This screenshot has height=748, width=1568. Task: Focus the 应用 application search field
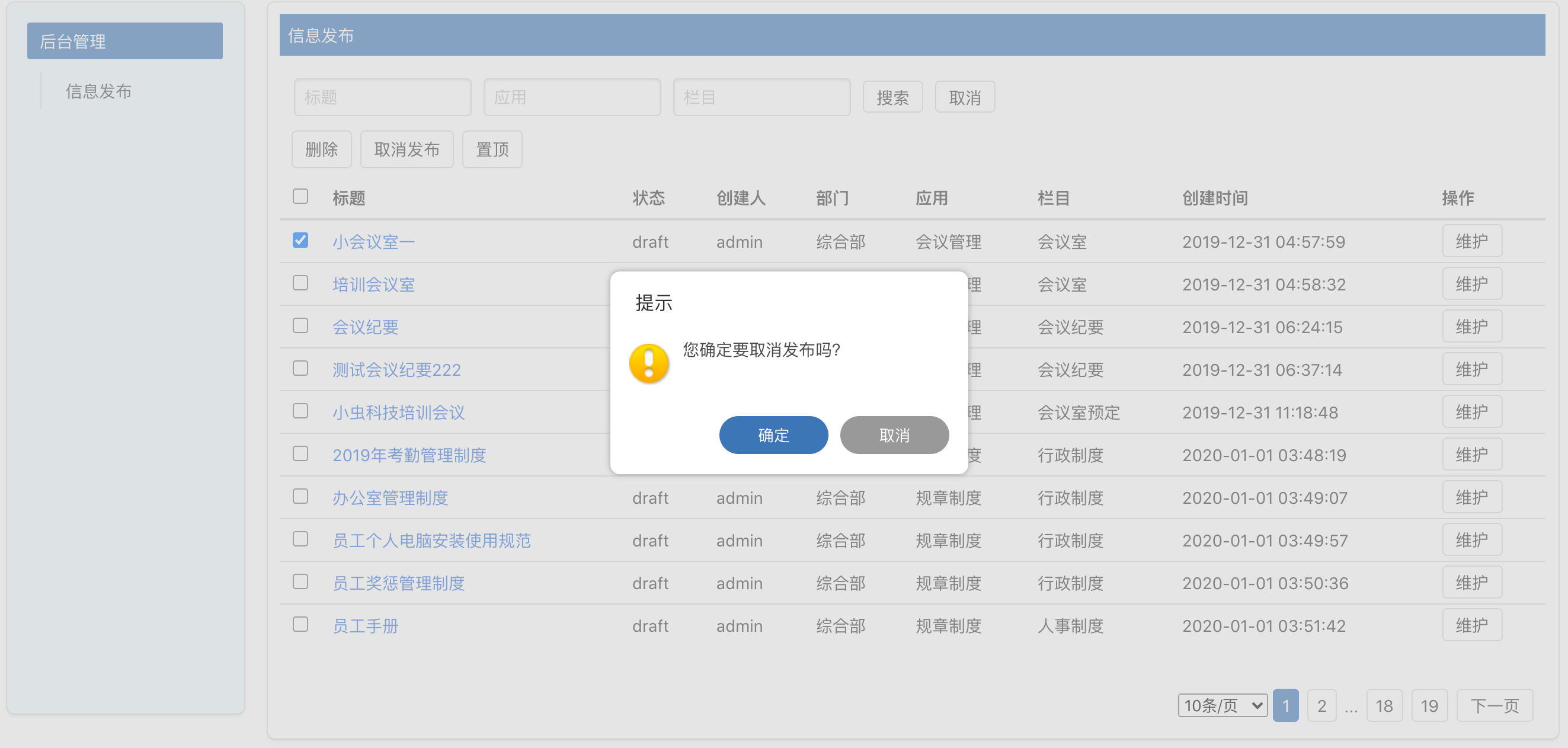pos(572,97)
